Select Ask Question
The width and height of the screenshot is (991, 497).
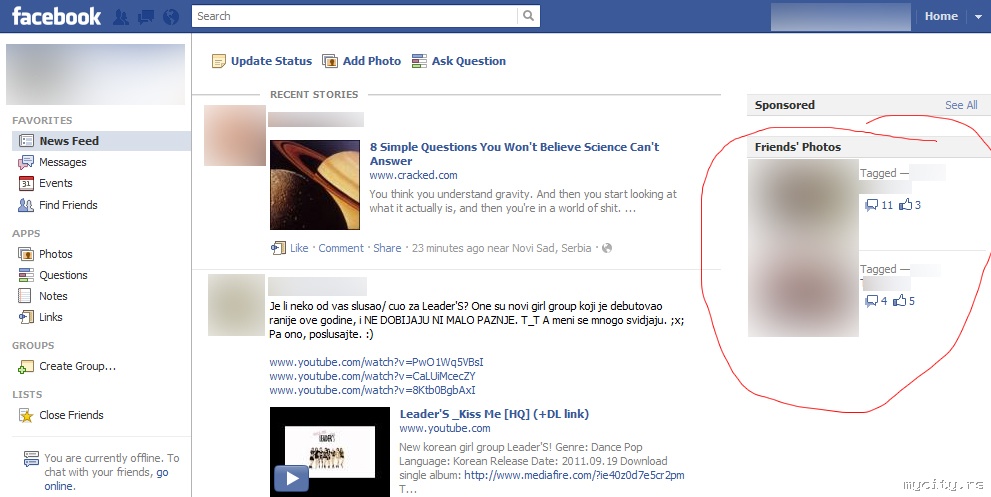click(x=469, y=61)
